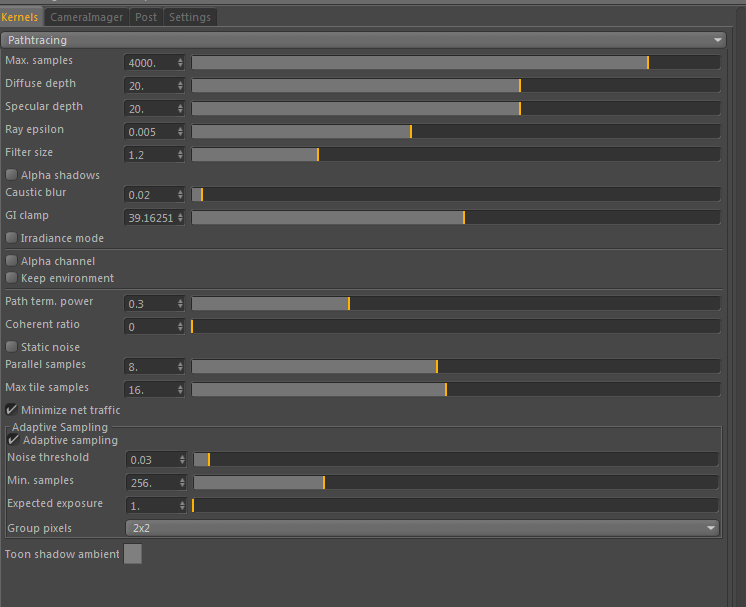The height and width of the screenshot is (607, 746).
Task: Open the Group pixels 2x2 dropdown
Action: 422,528
